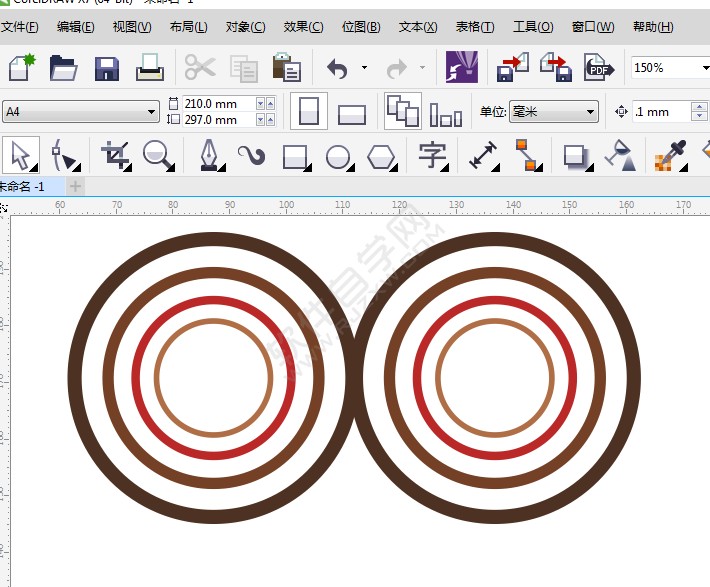Image resolution: width=710 pixels, height=587 pixels.
Task: Click the add page tab plus button
Action: click(x=76, y=186)
